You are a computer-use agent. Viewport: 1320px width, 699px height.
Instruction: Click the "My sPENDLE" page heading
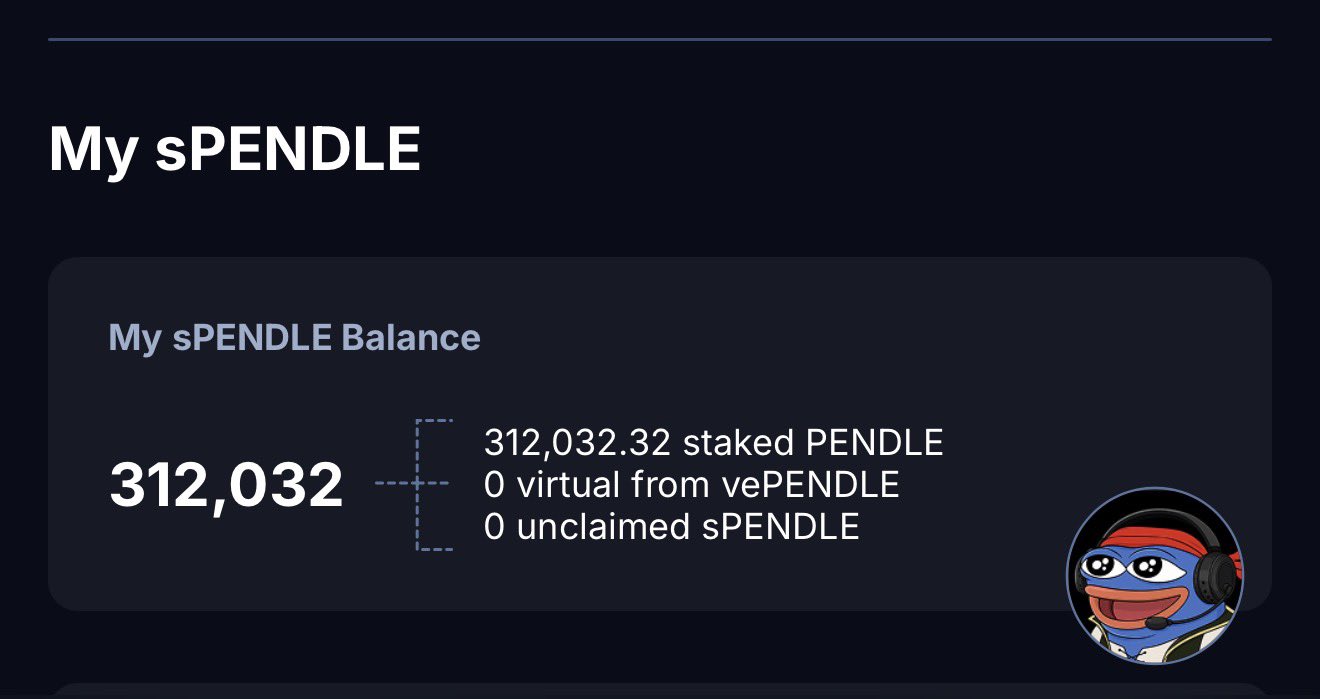pos(235,148)
